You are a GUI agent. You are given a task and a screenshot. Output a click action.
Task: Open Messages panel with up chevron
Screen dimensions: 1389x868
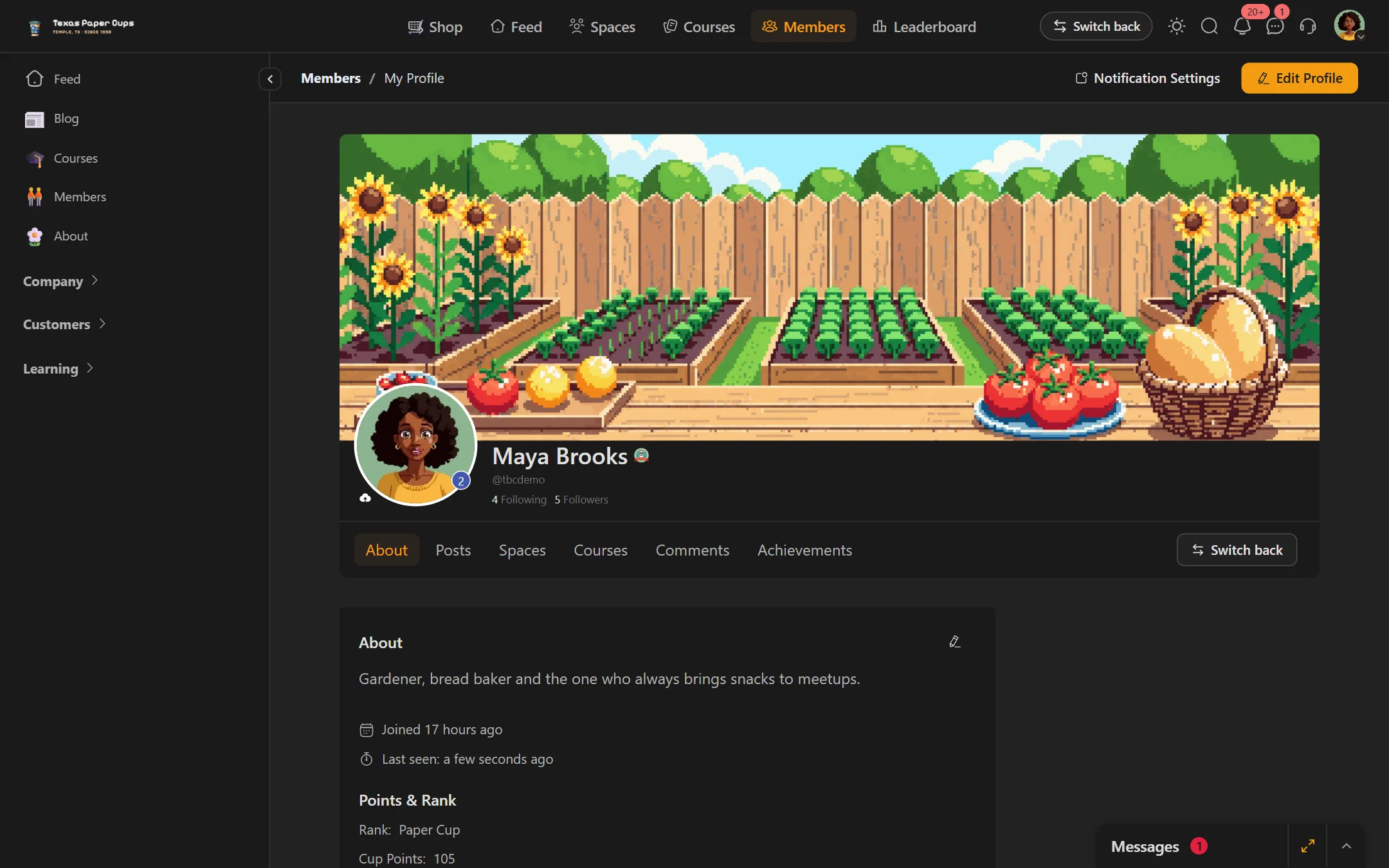pos(1347,846)
